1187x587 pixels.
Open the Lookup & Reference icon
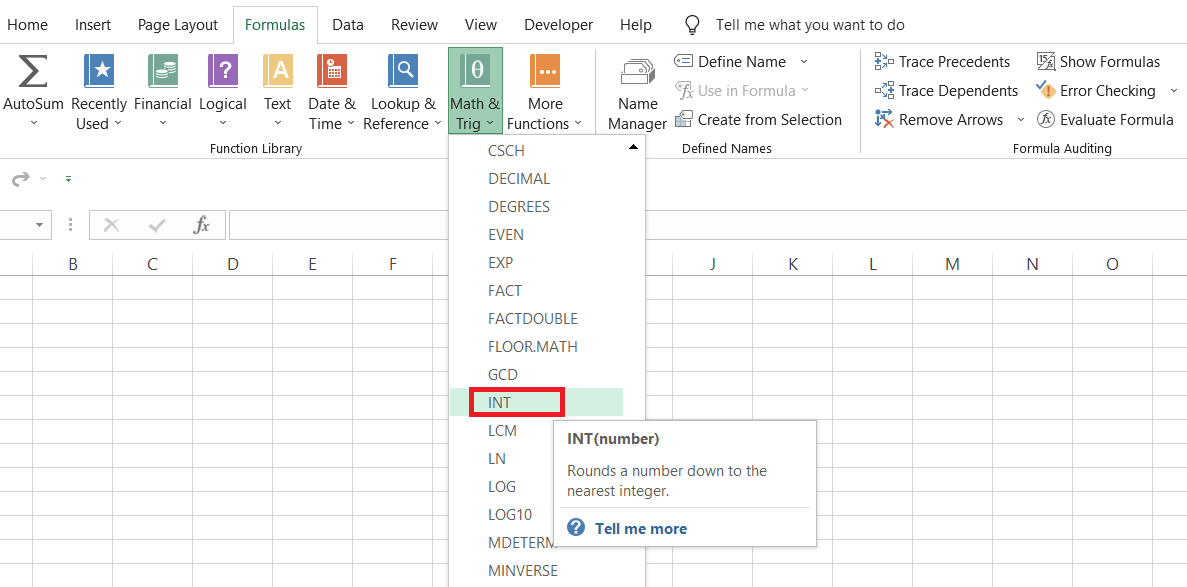tap(403, 72)
